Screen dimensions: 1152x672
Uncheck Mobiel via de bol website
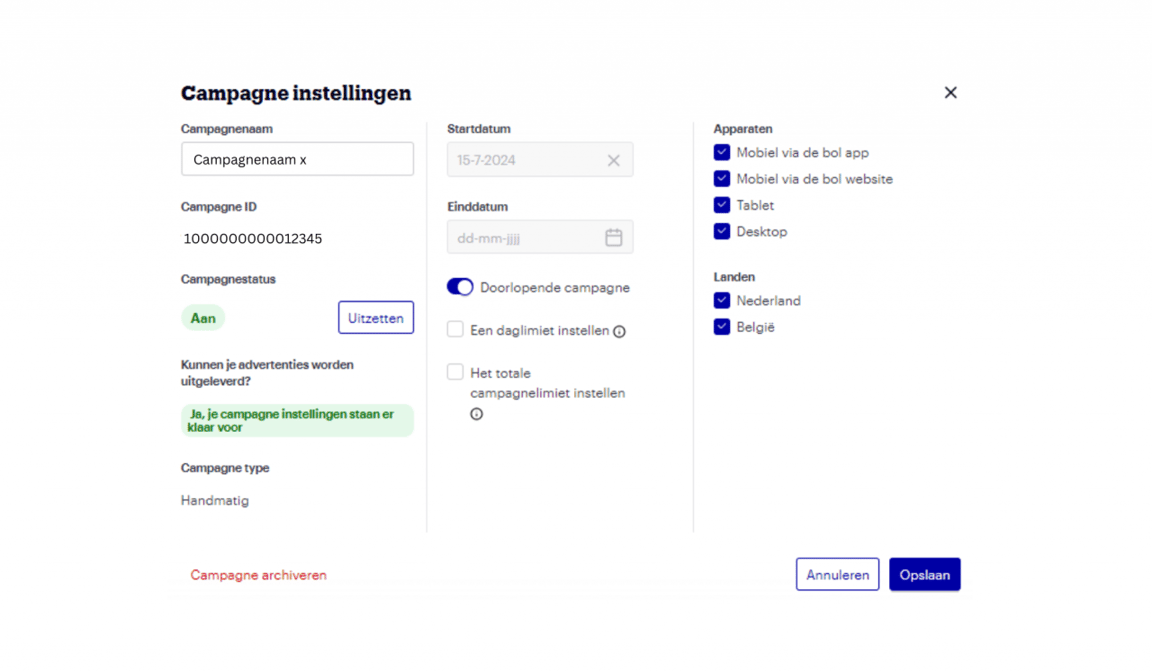coord(721,179)
